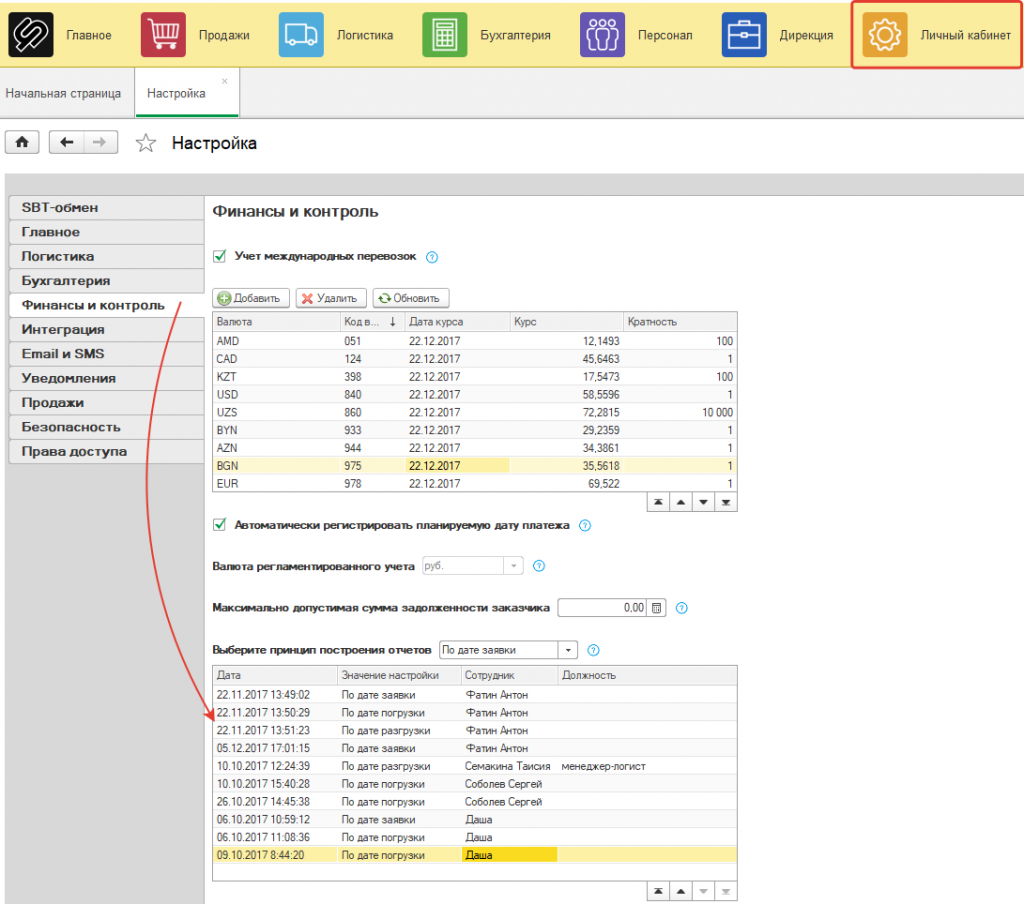Open the Дирекция briefcase icon
Screen dimensions: 1024x904
tap(744, 35)
